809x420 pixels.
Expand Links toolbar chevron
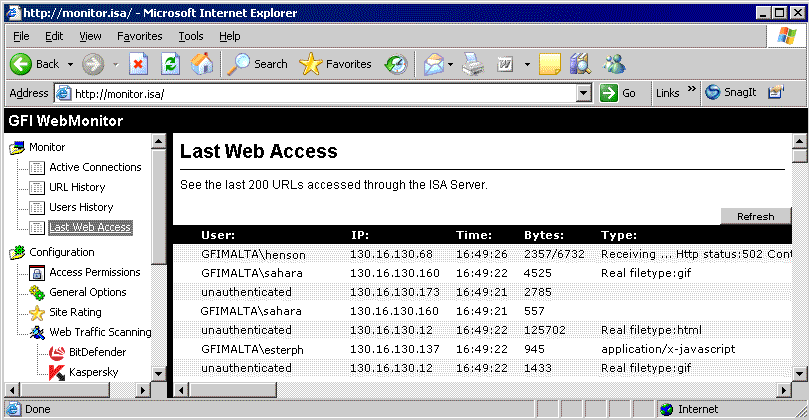pos(691,89)
